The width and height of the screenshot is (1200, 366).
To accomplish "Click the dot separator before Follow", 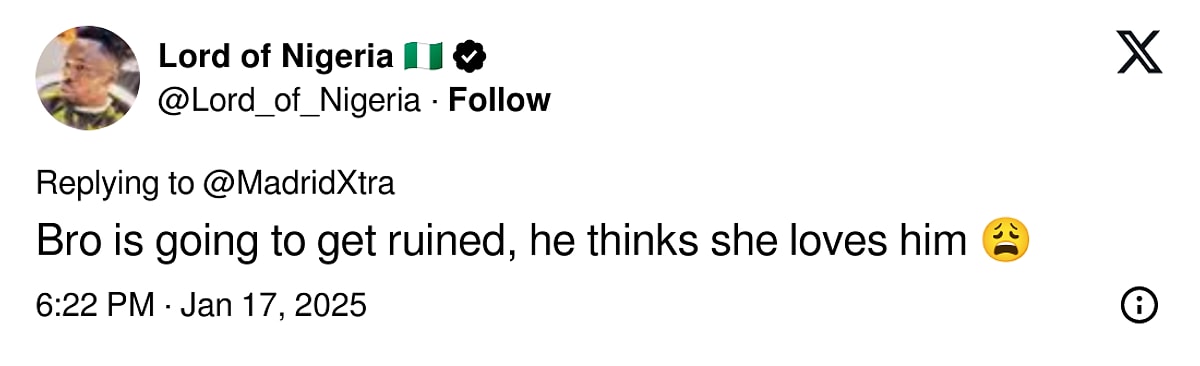I will click(x=434, y=101).
